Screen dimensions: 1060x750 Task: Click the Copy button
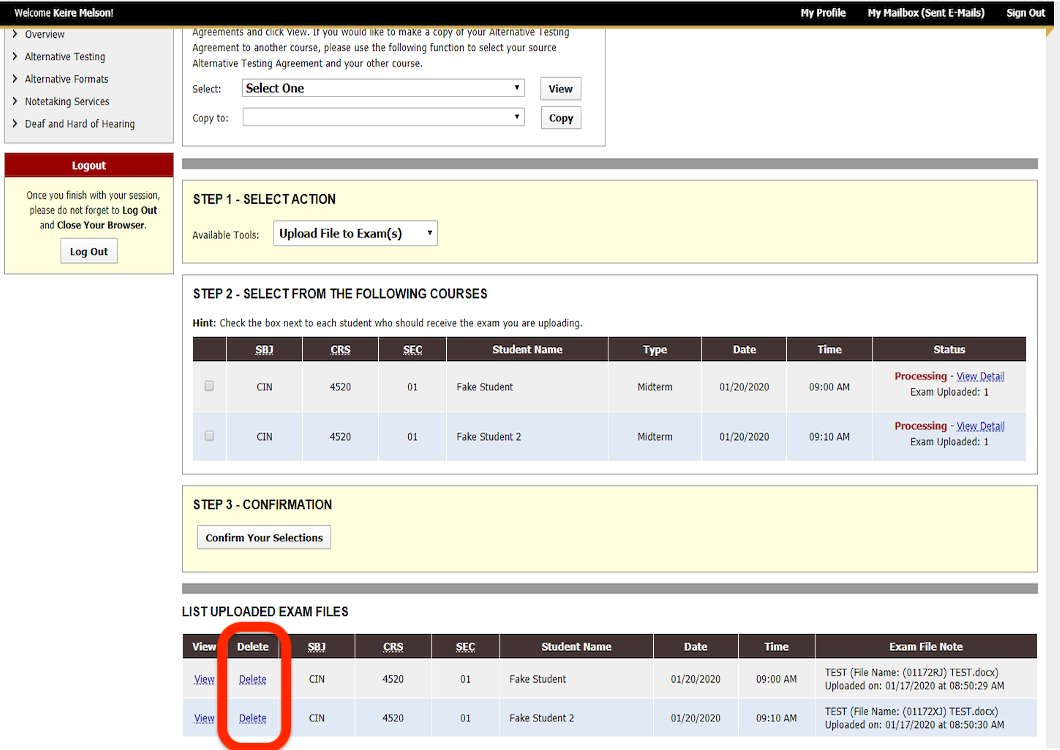click(x=560, y=117)
